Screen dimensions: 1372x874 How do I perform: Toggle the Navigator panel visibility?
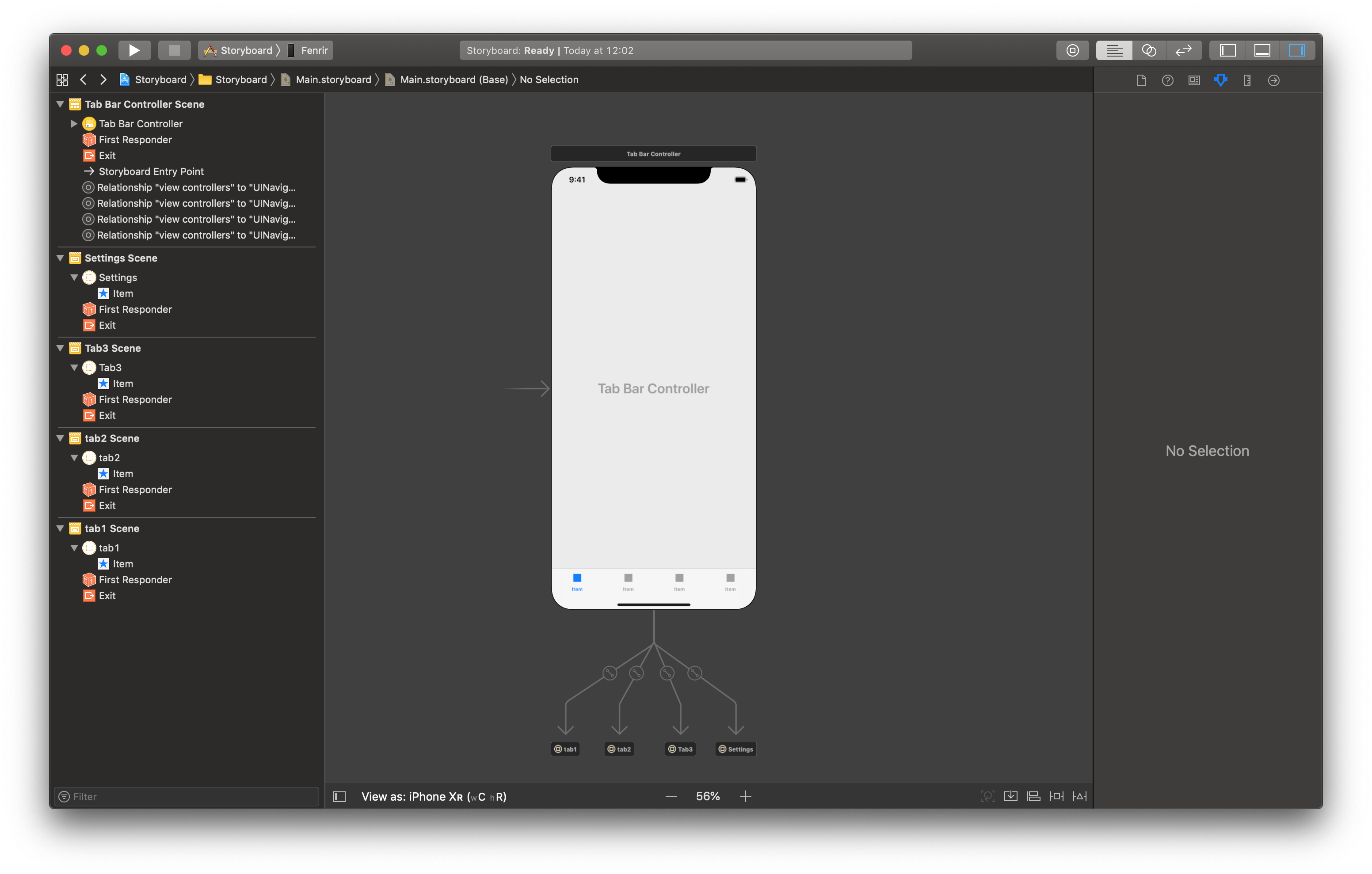click(x=1228, y=50)
